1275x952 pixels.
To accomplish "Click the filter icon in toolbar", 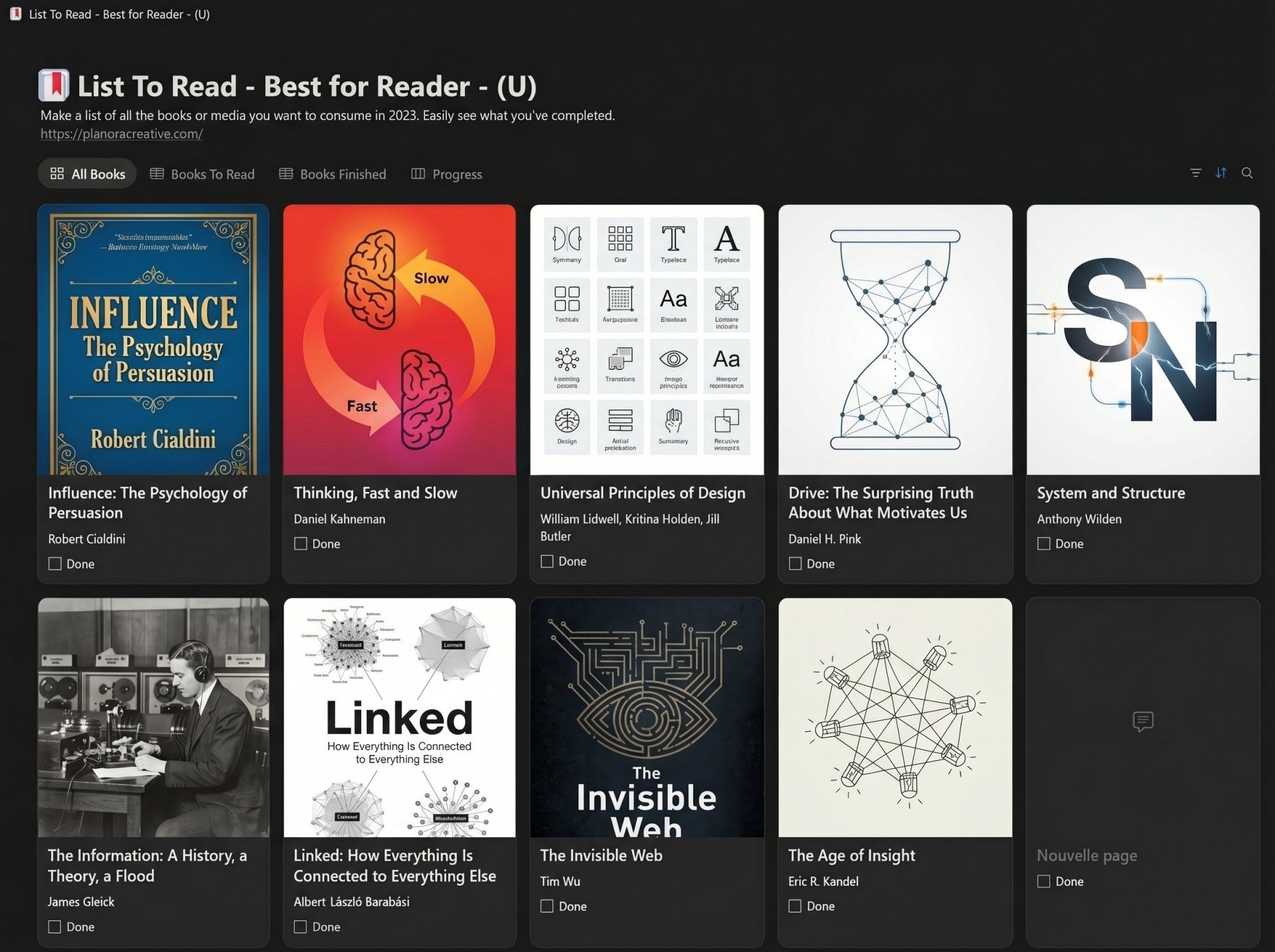I will (x=1195, y=173).
